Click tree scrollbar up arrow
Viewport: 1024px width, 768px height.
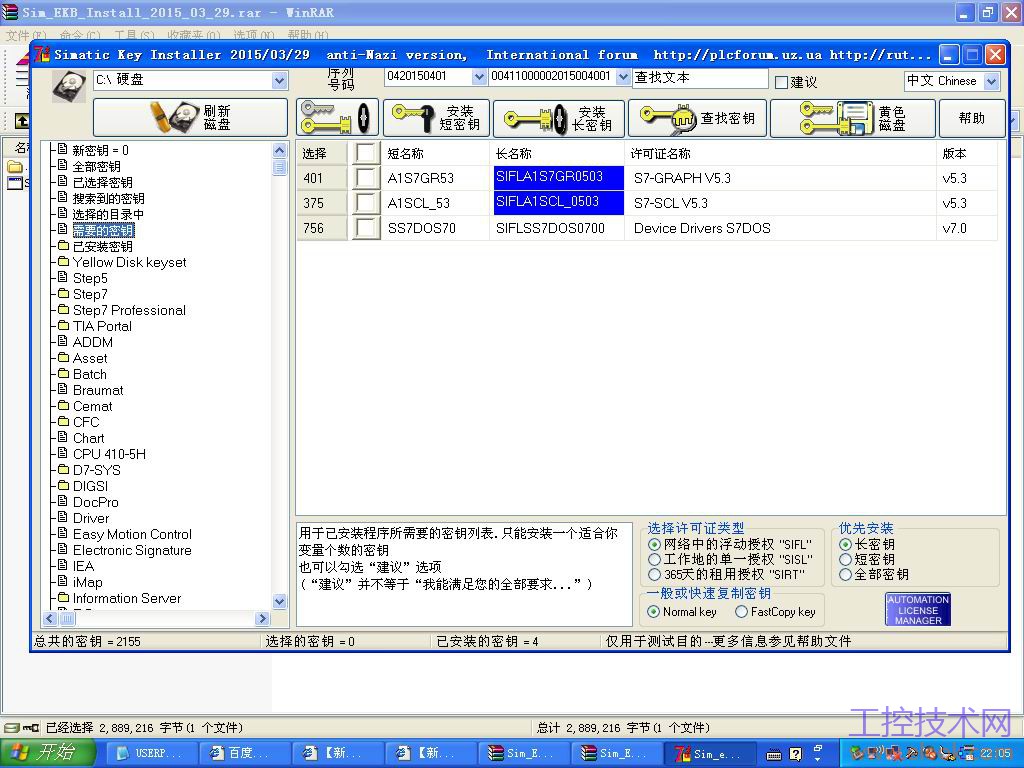tap(280, 151)
